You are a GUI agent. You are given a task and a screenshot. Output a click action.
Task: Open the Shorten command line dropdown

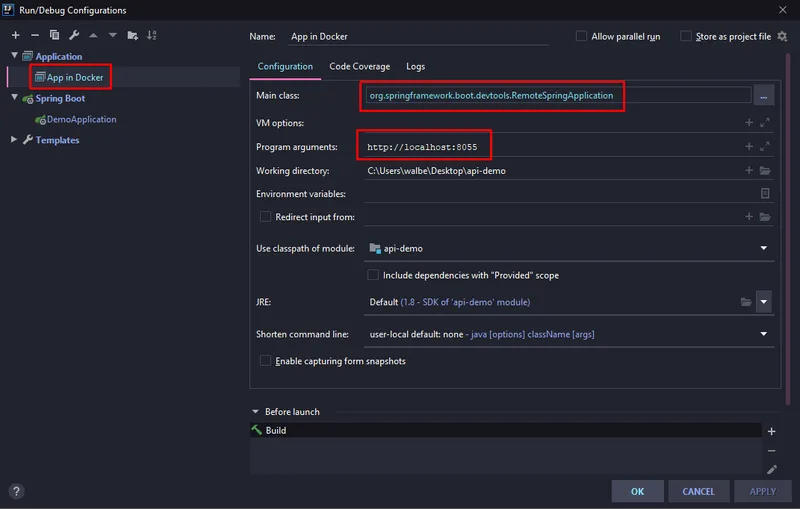pos(763,334)
